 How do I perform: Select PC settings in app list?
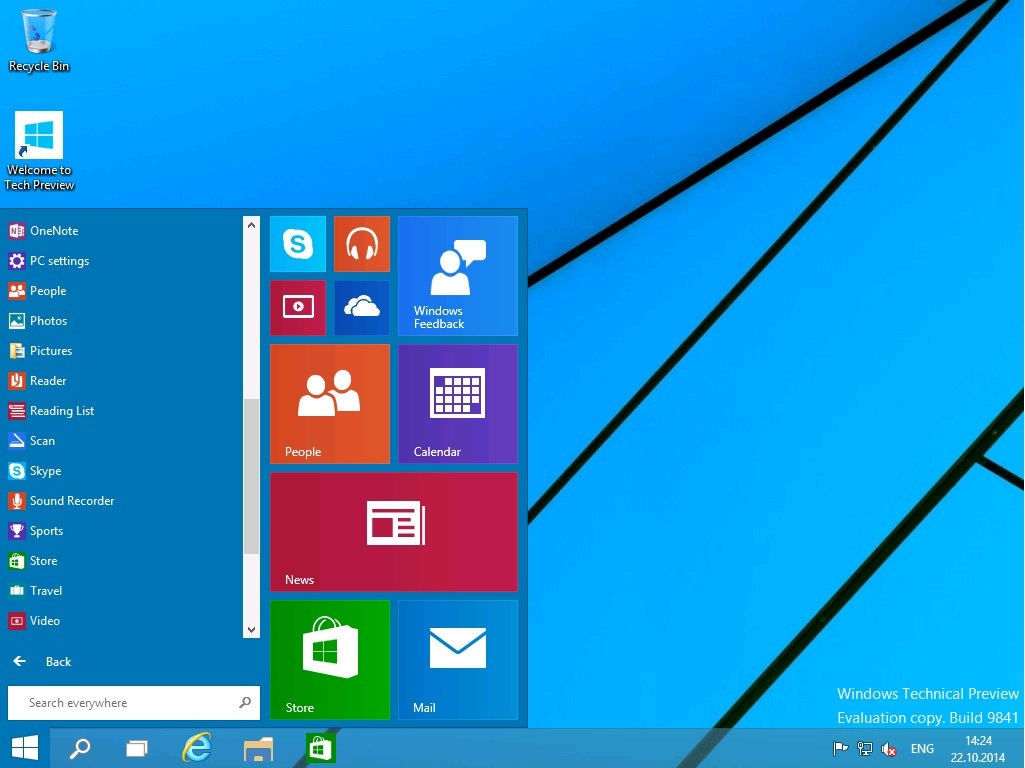tap(59, 261)
